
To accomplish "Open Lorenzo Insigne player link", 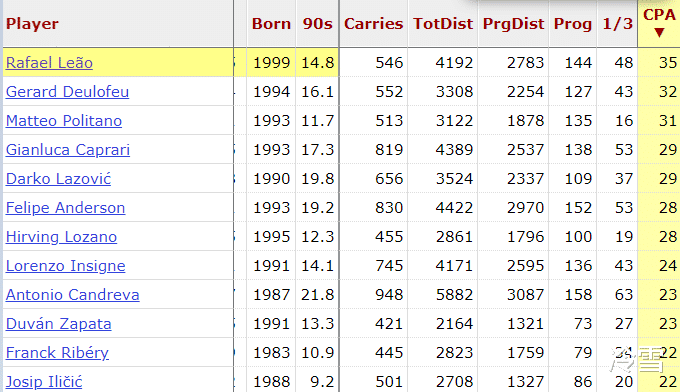I will pos(65,266).
